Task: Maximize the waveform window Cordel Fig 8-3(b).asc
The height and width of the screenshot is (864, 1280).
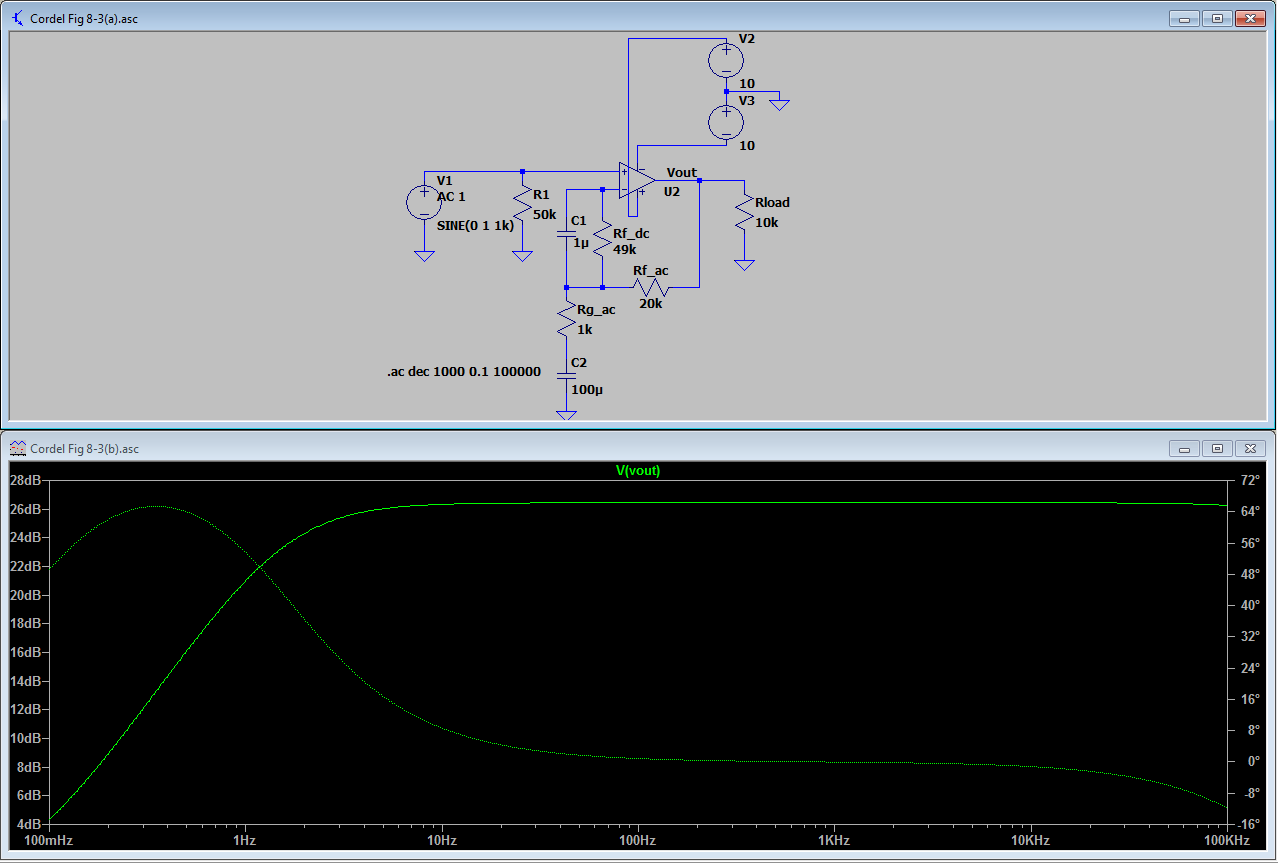Action: pyautogui.click(x=1217, y=448)
